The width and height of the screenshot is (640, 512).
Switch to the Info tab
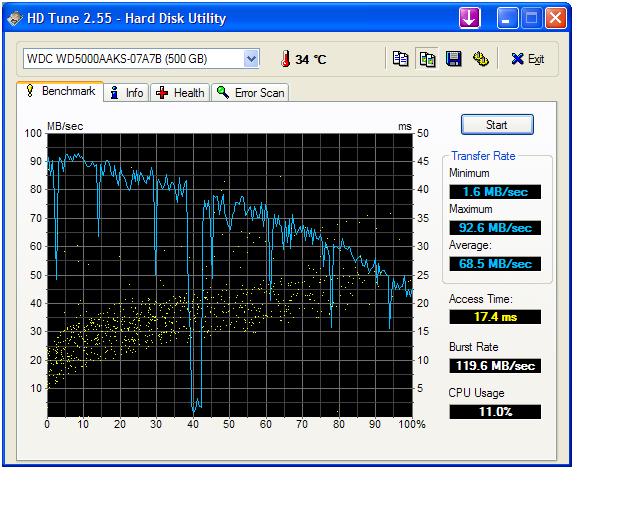click(127, 93)
